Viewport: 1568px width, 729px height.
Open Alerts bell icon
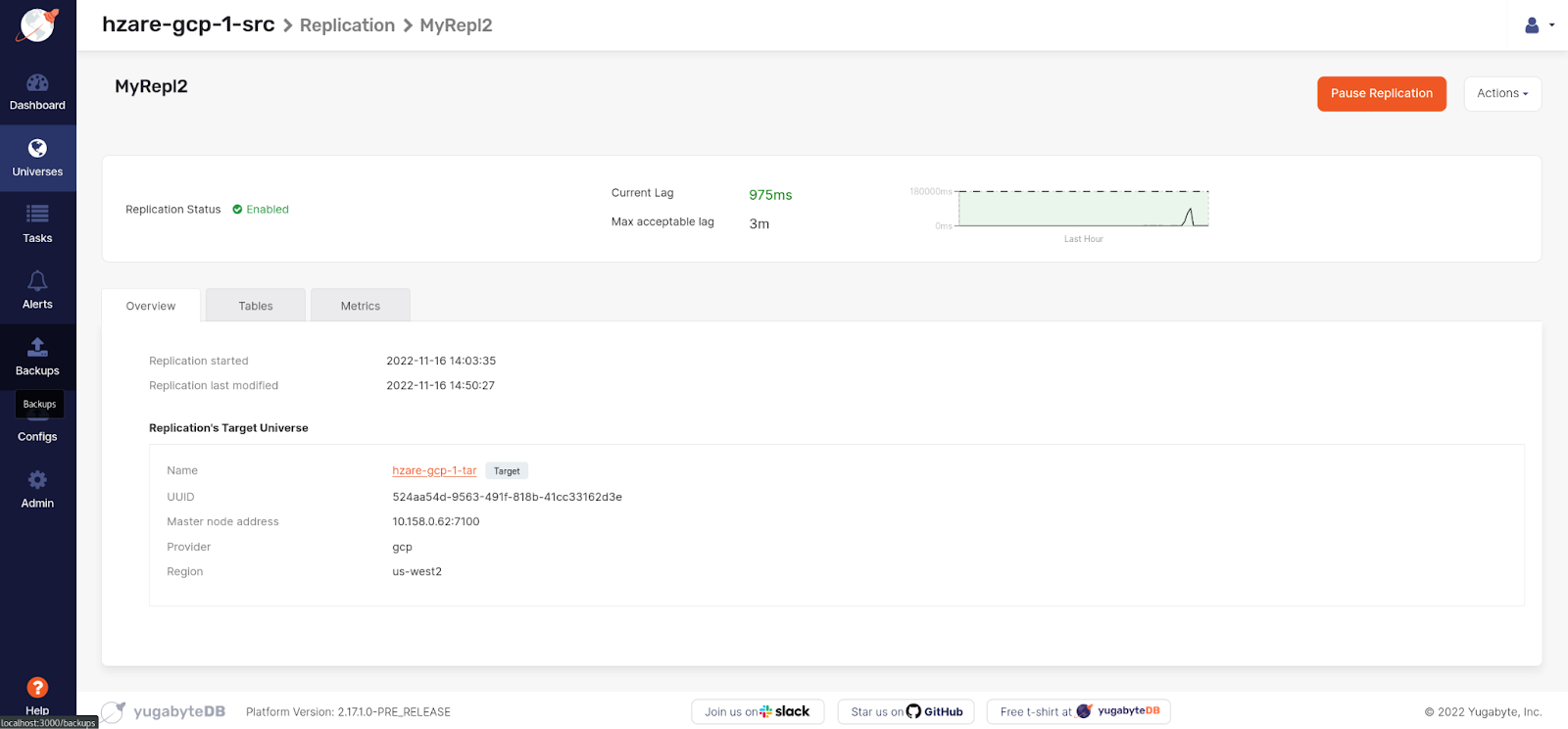tap(37, 281)
